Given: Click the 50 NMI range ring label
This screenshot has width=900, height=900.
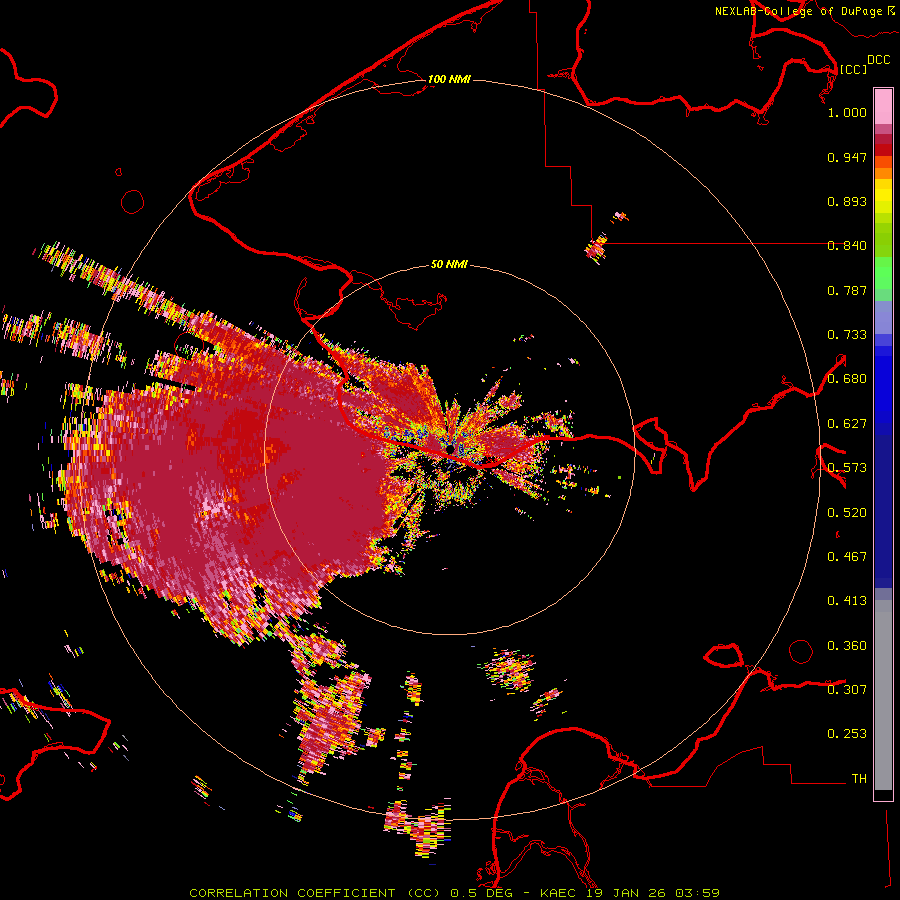Looking at the screenshot, I should [449, 264].
